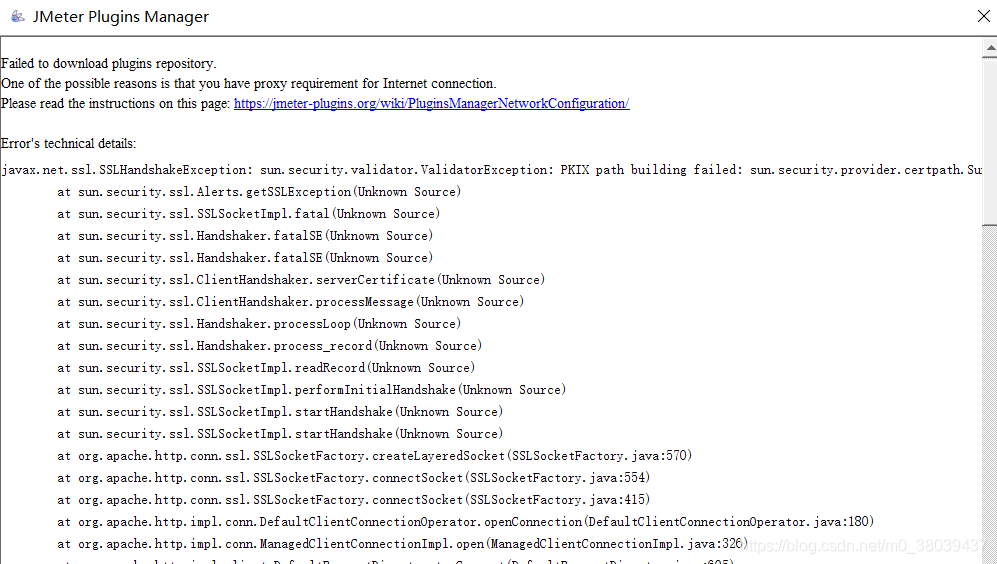This screenshot has height=564, width=997.
Task: Click the ClientHandshaker.processMessage stack line
Action: 291,302
